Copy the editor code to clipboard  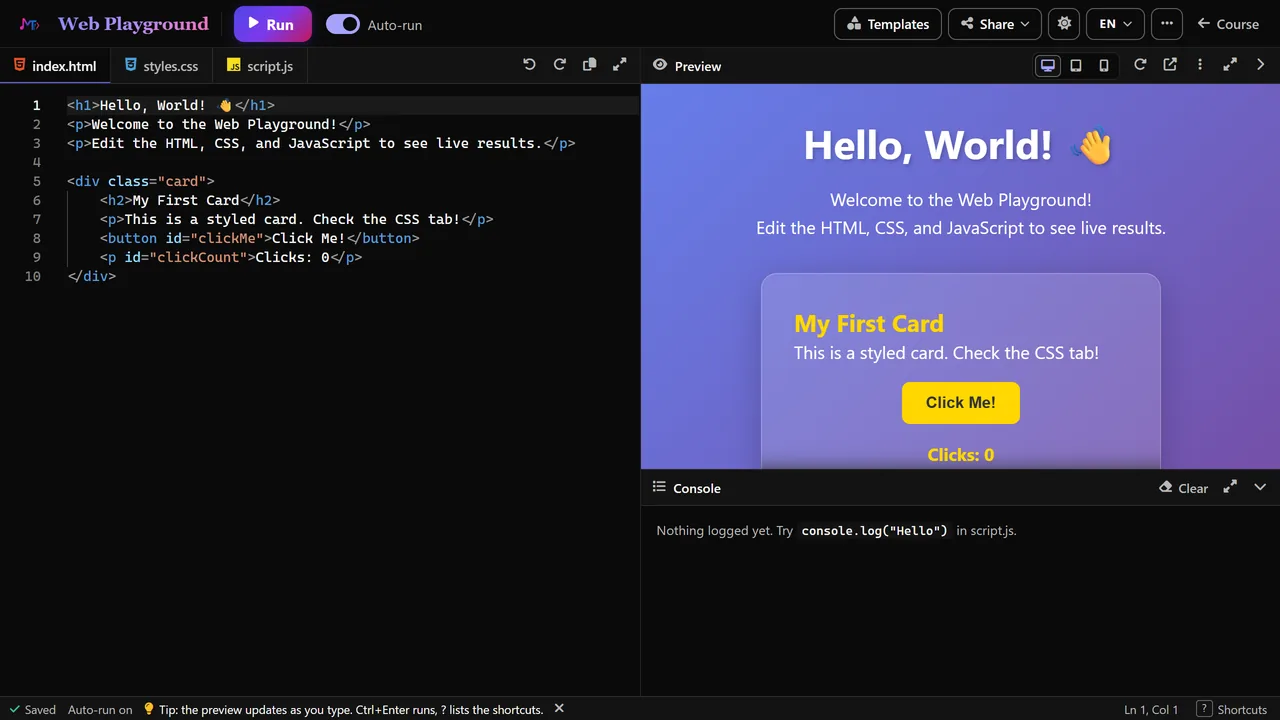tap(590, 65)
